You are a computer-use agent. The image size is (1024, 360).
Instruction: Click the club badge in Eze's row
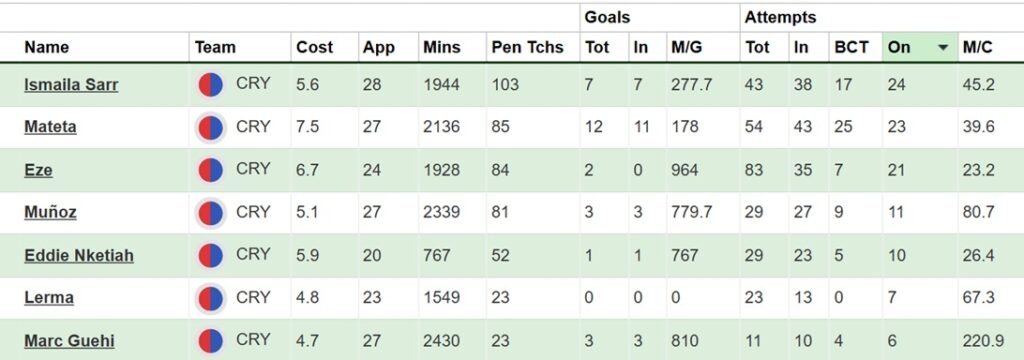[210, 171]
